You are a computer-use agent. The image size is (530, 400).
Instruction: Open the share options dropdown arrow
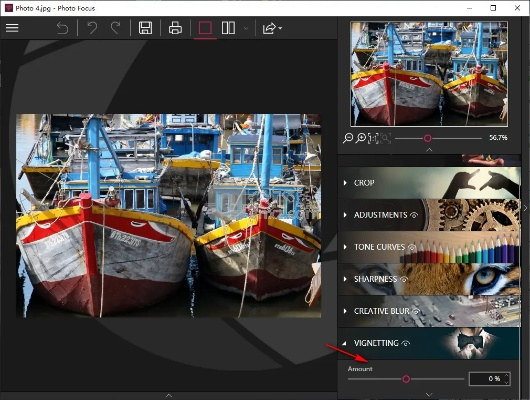[280, 28]
